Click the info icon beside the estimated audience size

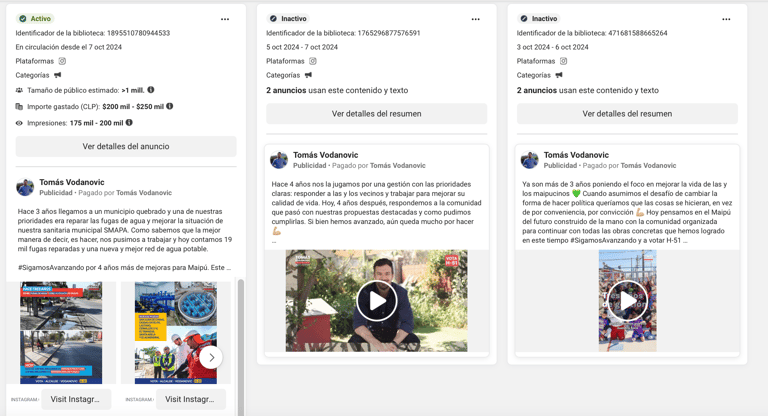point(151,90)
